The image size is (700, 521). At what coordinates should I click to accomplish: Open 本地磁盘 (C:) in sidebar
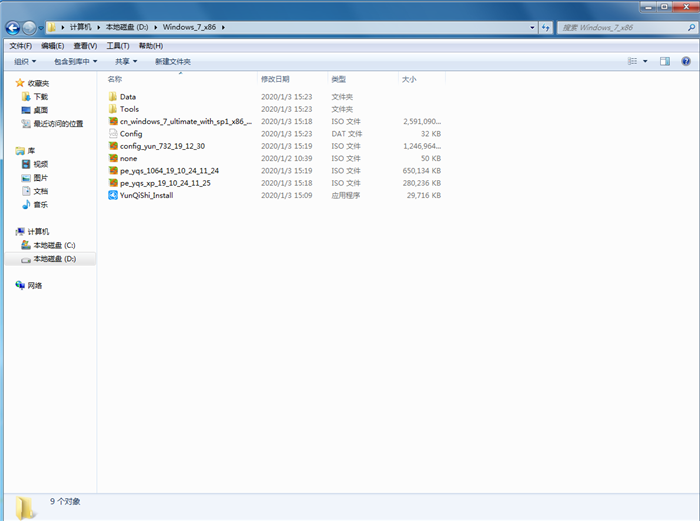point(48,245)
